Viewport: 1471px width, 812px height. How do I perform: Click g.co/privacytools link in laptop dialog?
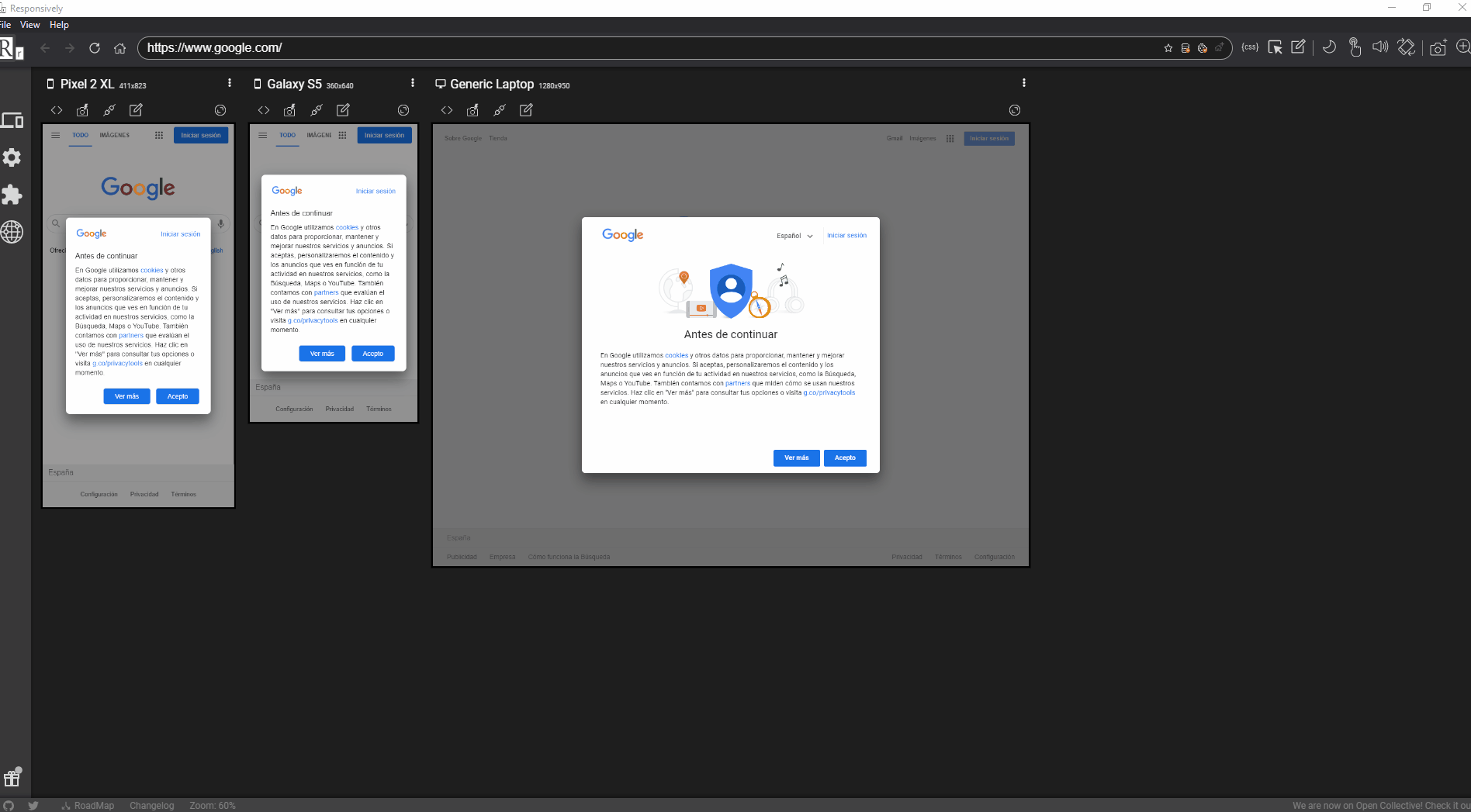[x=829, y=392]
